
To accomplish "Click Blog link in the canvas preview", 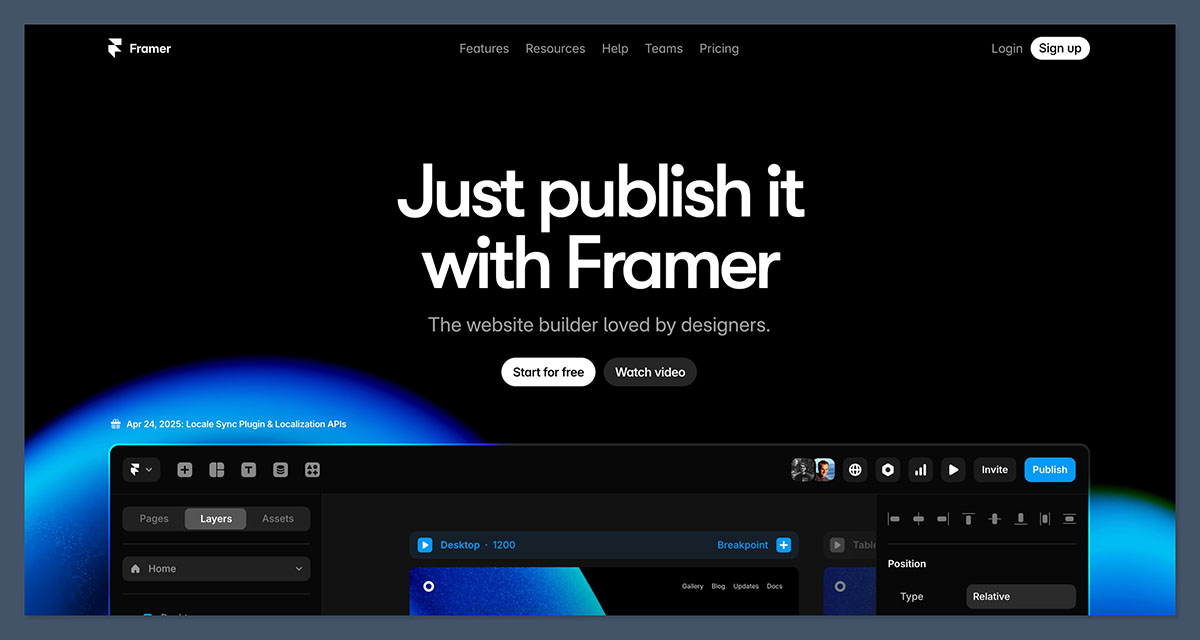I will pyautogui.click(x=718, y=586).
